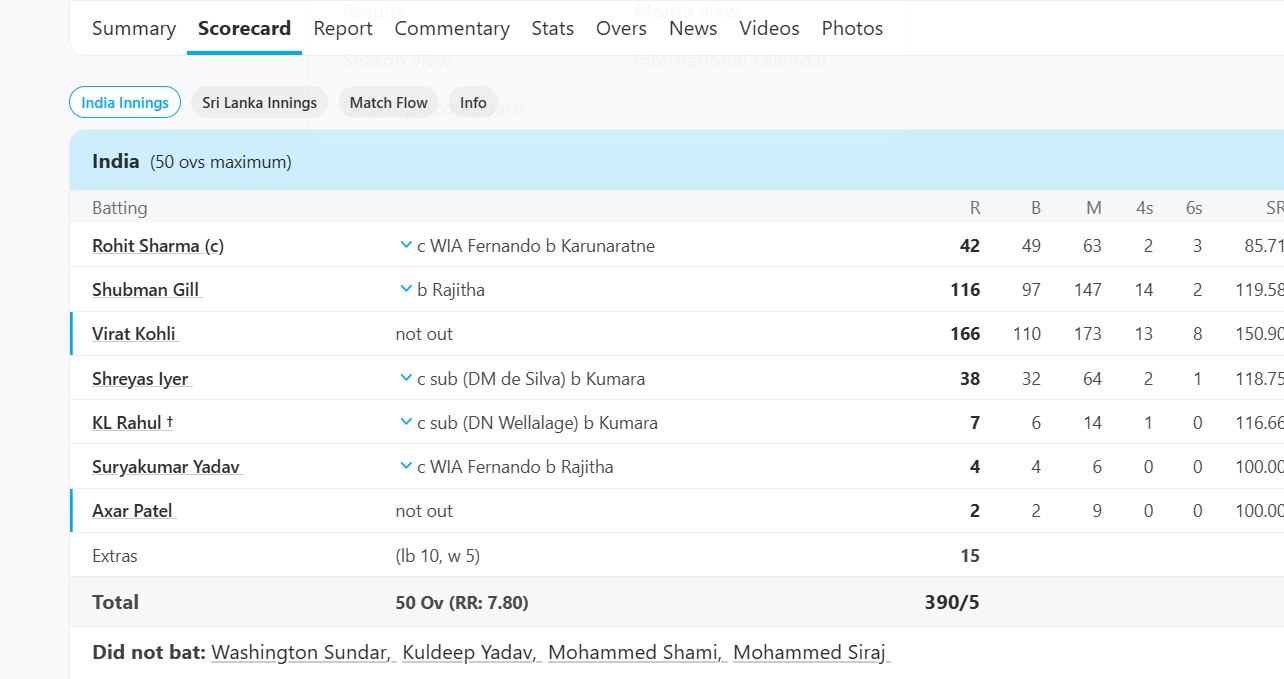Select the India Innings pill
This screenshot has height=679, width=1284.
125,103
